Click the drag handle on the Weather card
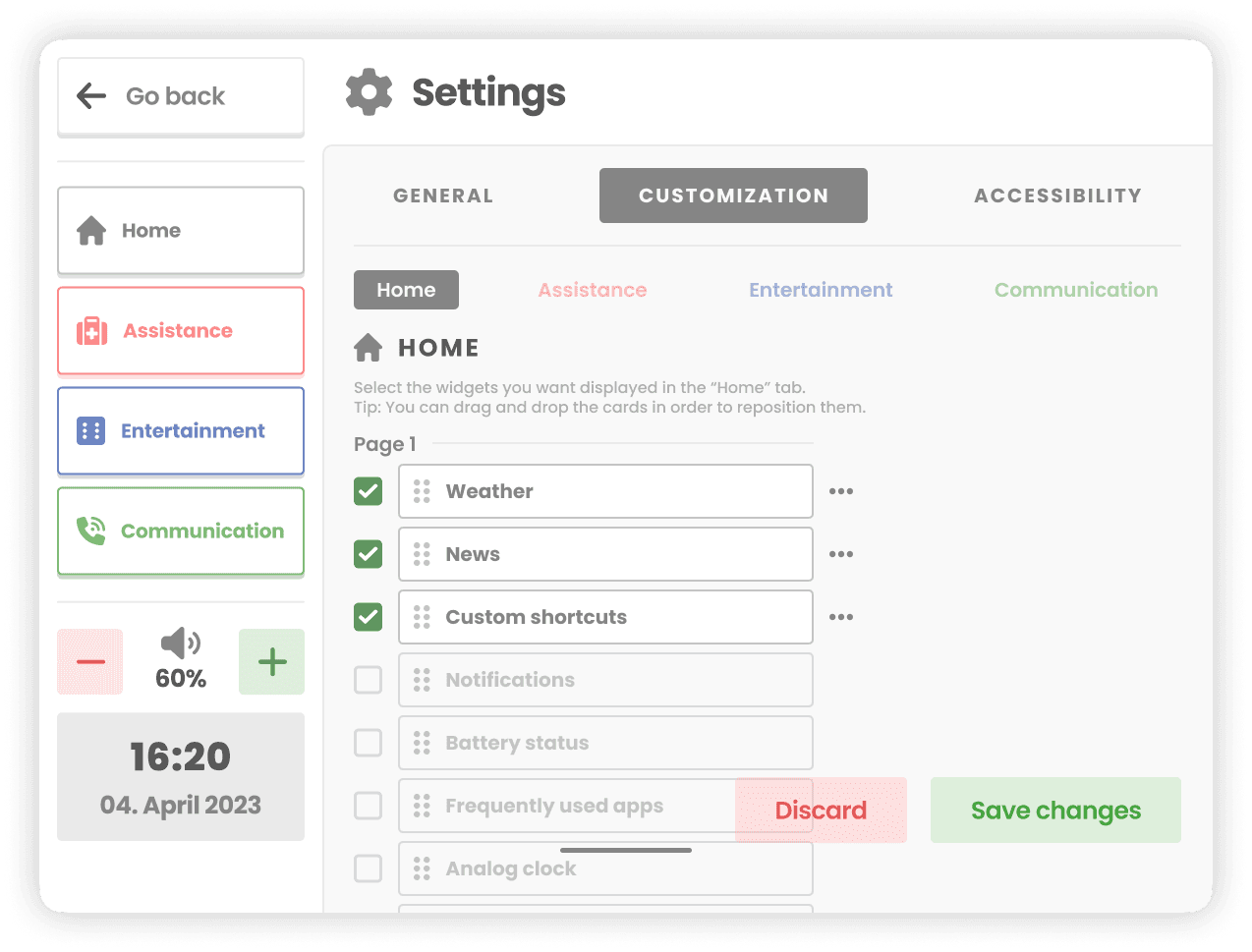This screenshot has height=952, width=1252. (x=423, y=491)
